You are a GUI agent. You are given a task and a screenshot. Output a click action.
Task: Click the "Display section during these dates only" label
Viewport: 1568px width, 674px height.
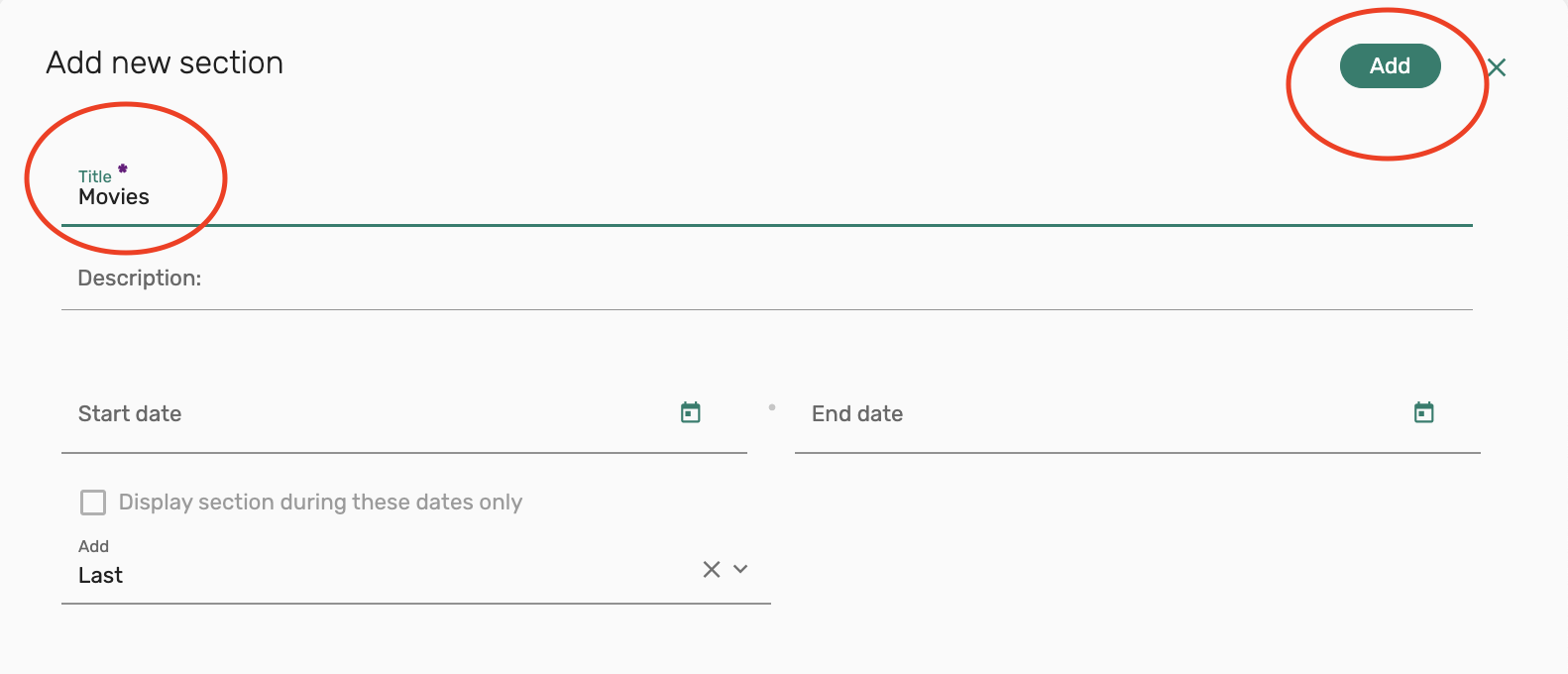(320, 503)
